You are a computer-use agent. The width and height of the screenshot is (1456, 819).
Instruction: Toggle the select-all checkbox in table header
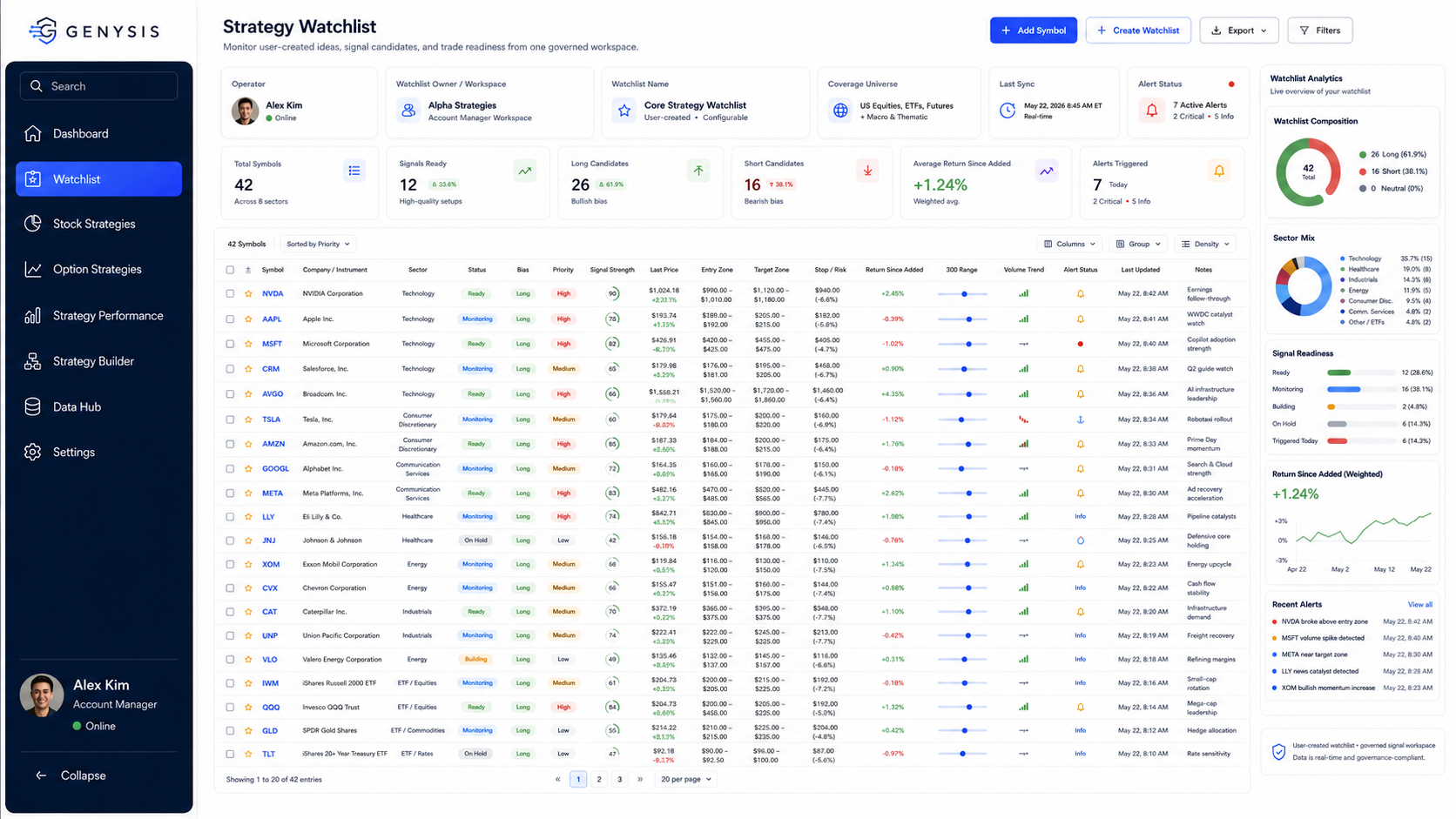click(230, 270)
